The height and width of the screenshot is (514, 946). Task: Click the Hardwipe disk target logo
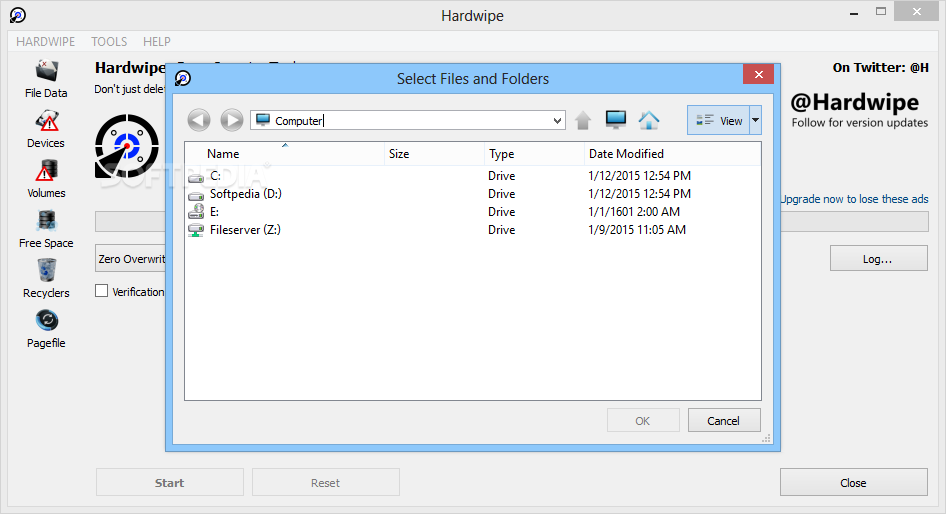point(127,146)
